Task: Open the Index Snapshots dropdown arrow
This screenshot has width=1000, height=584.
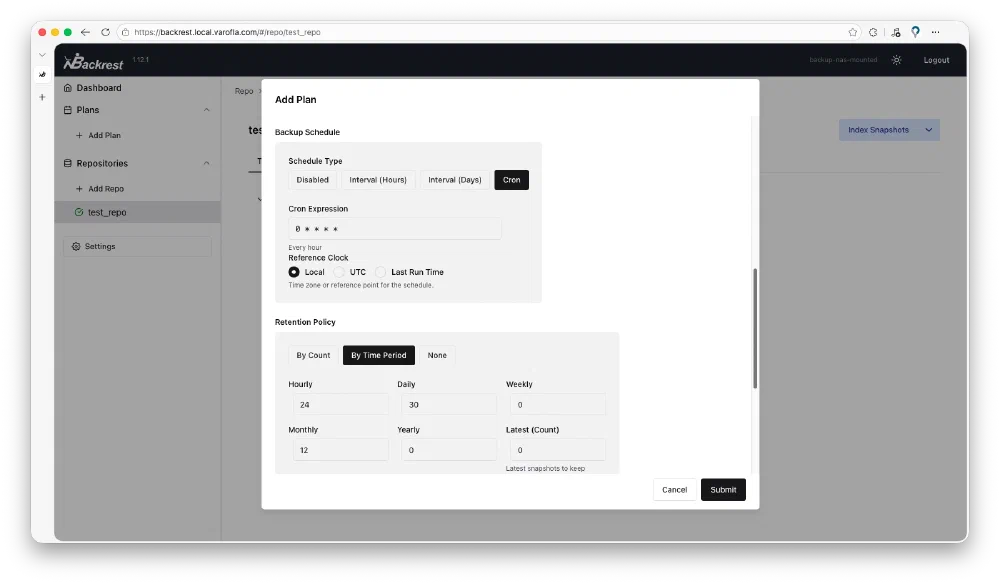Action: [x=928, y=130]
